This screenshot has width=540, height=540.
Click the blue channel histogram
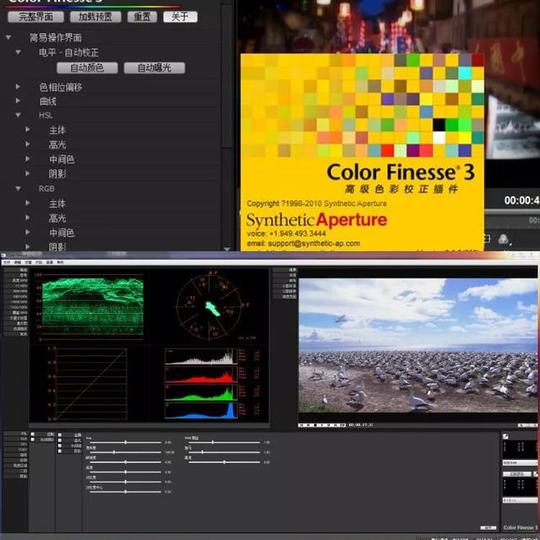pos(201,411)
